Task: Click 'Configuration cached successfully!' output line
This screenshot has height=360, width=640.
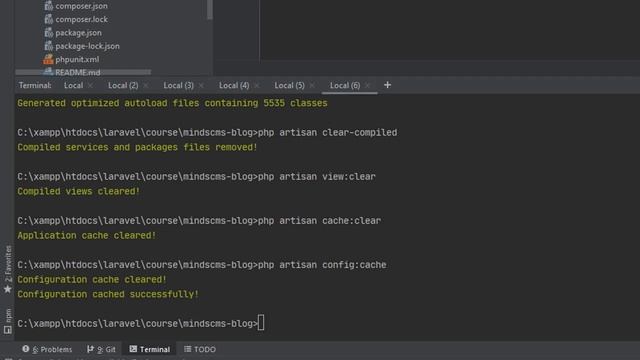Action: (108, 294)
